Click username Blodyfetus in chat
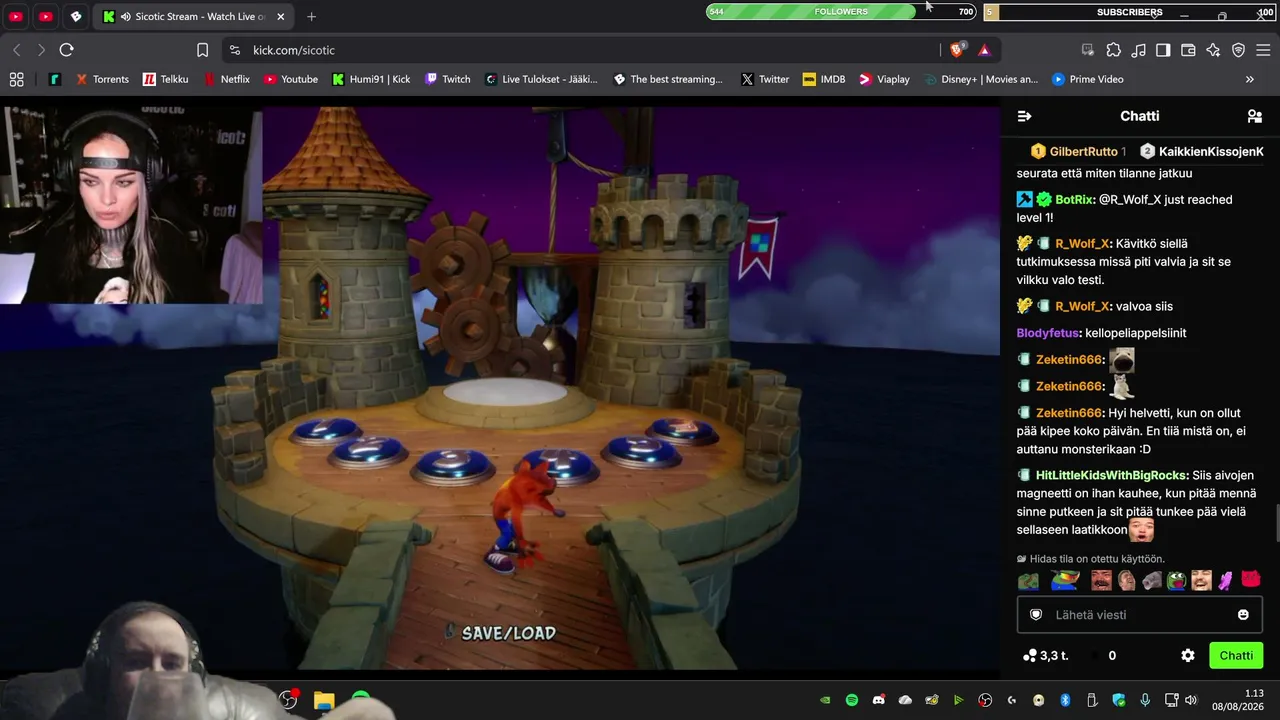The image size is (1280, 720). 1048,333
